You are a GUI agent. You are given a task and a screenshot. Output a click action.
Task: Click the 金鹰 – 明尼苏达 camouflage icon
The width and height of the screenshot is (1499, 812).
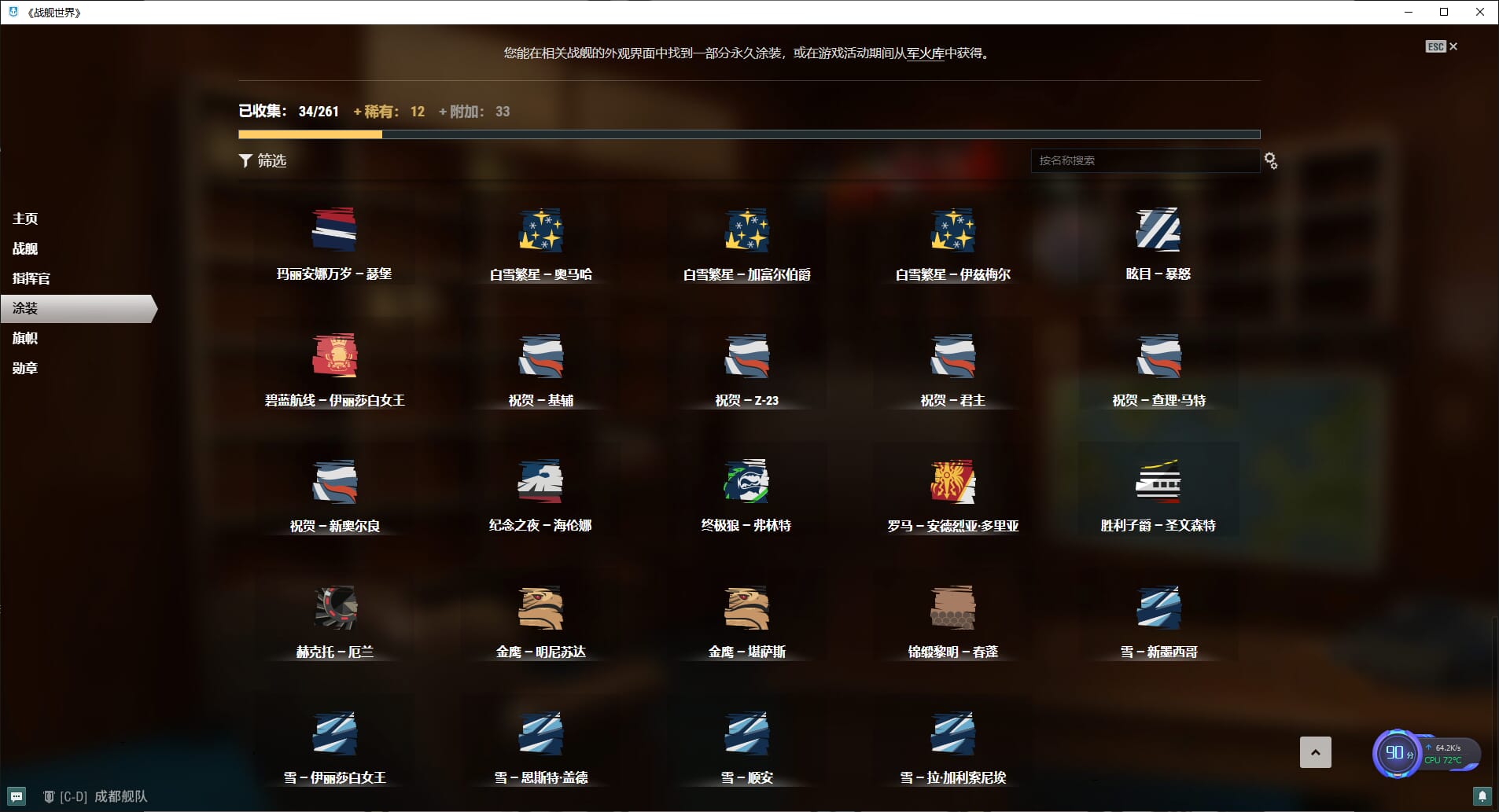click(x=540, y=608)
